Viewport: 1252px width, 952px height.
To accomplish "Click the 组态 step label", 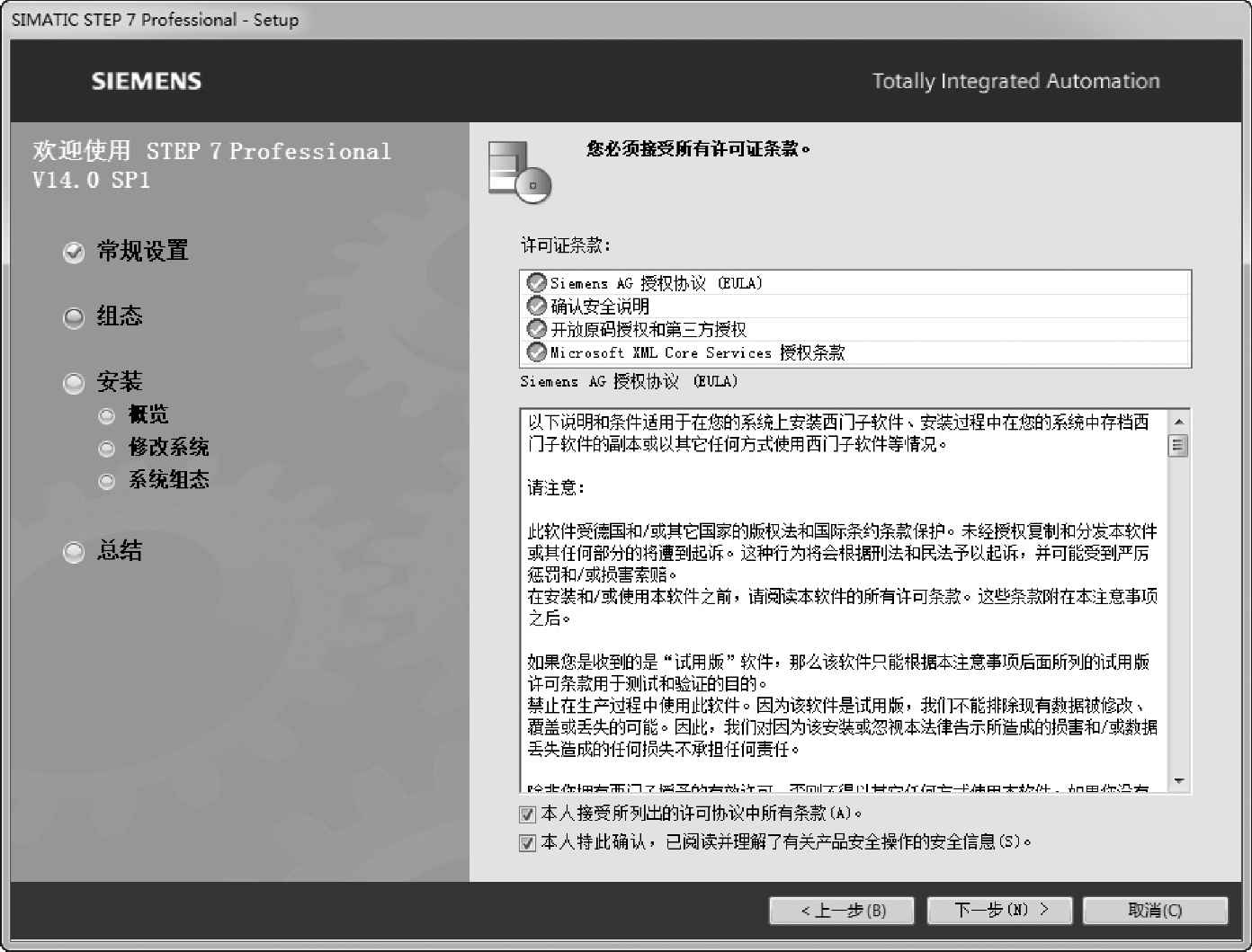I will coord(120,316).
